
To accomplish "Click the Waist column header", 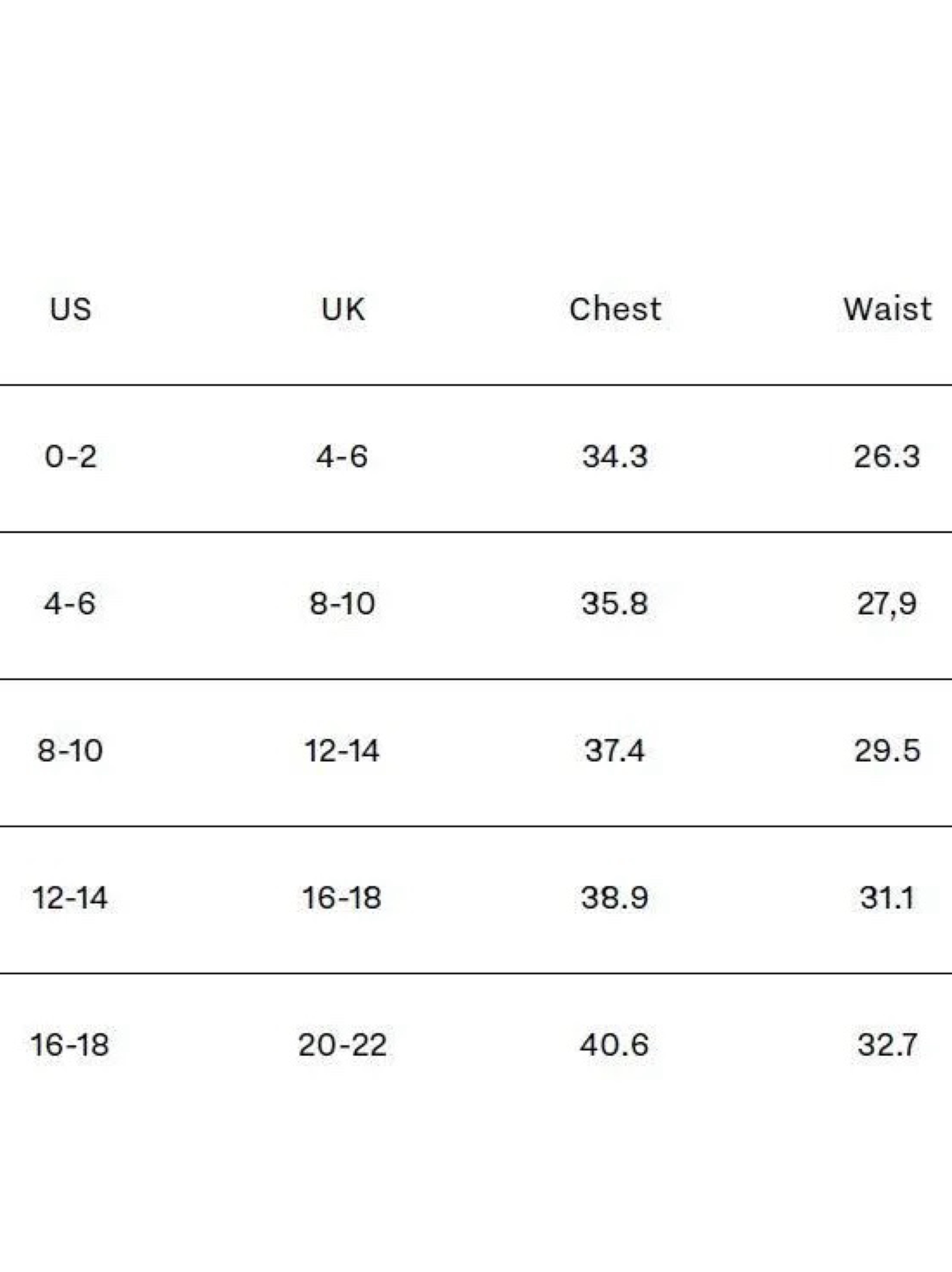I will click(x=887, y=309).
